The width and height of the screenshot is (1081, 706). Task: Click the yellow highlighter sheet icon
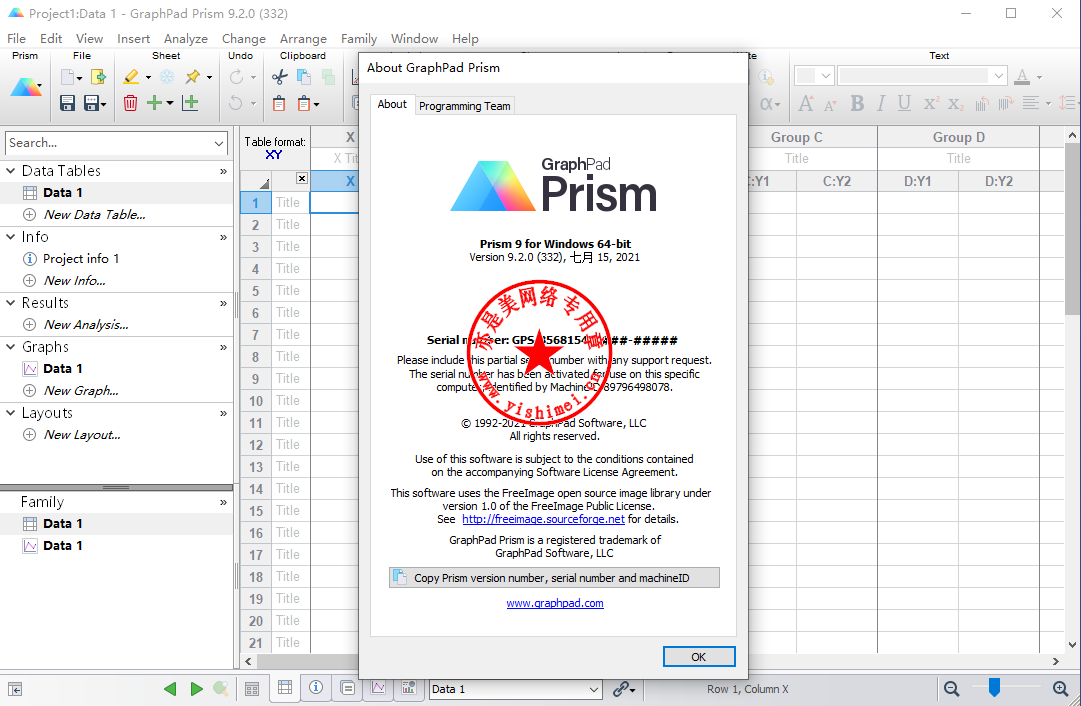point(131,77)
